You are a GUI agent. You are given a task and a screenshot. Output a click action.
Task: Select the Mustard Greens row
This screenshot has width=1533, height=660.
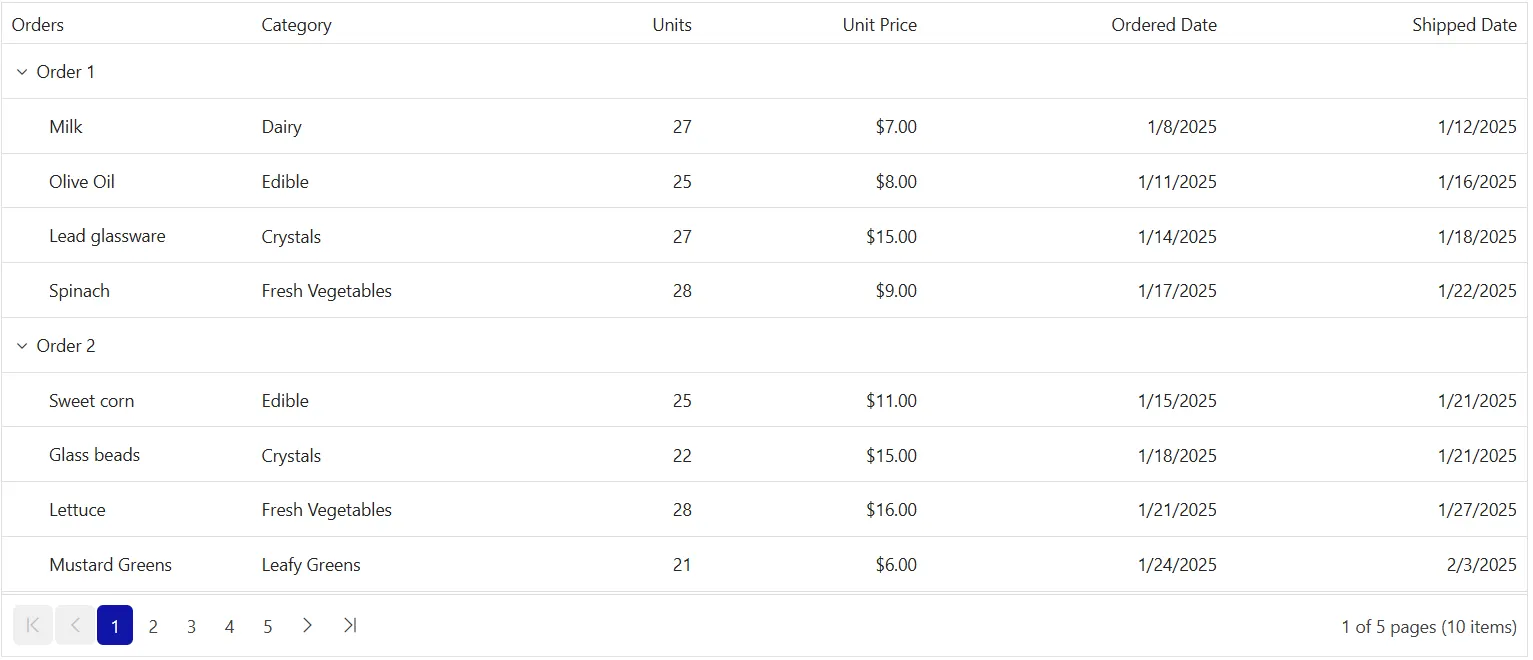765,565
